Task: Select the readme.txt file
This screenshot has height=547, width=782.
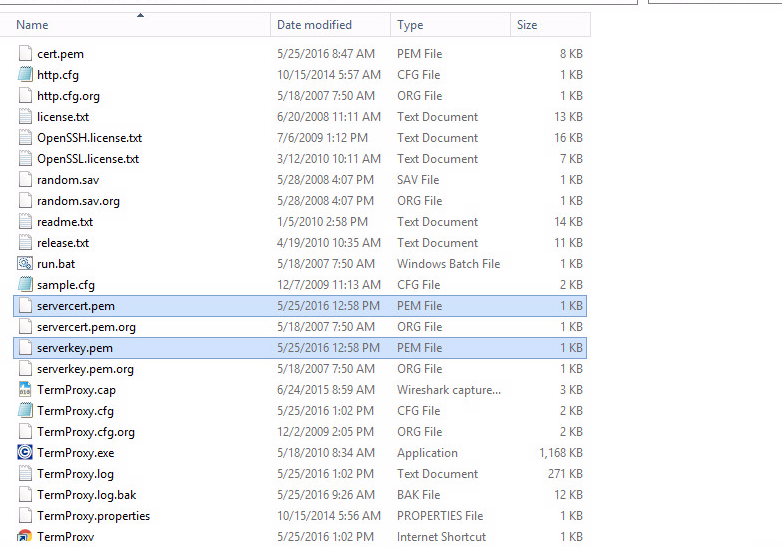Action: pyautogui.click(x=65, y=222)
